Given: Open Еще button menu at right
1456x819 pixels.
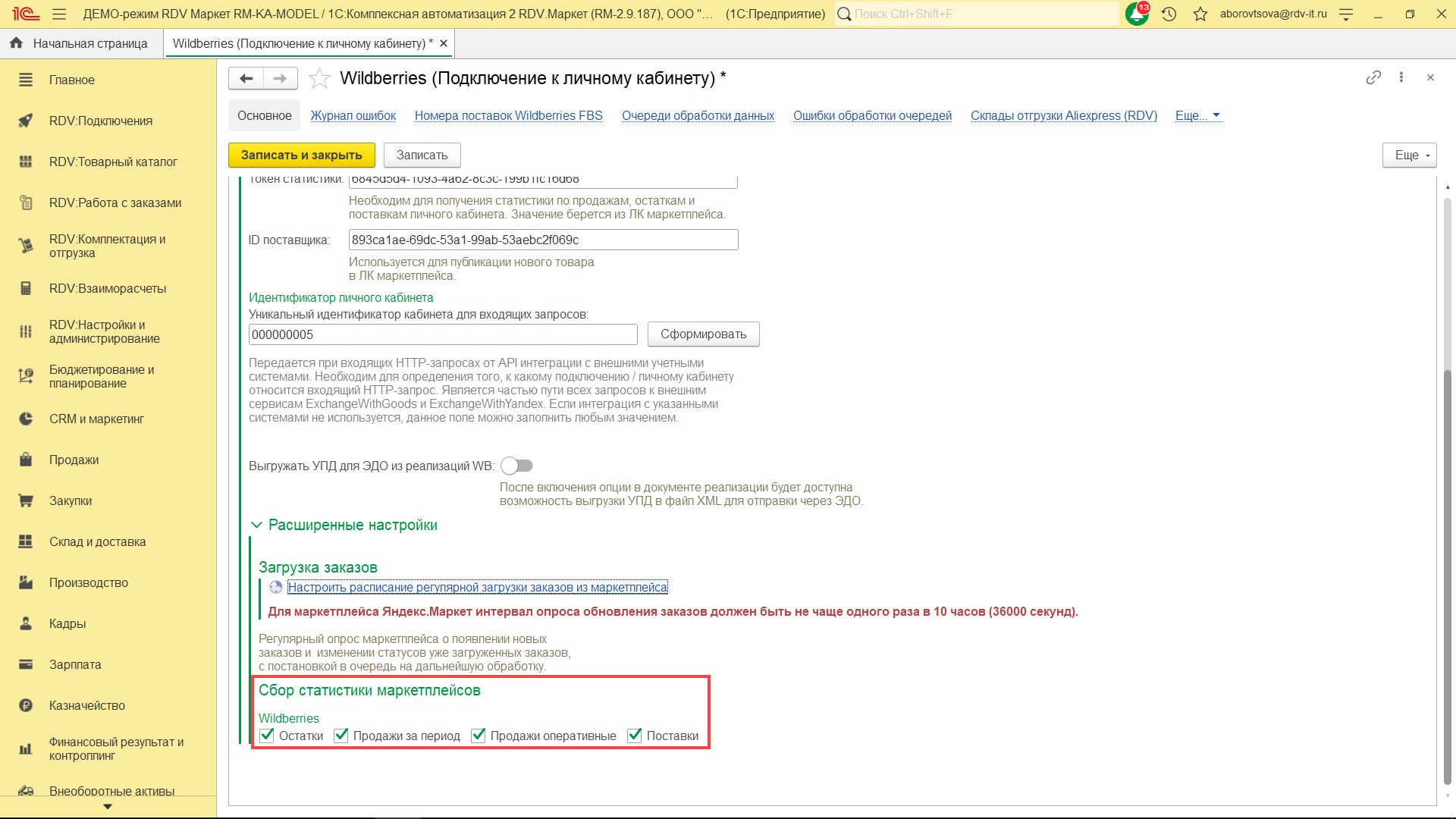Looking at the screenshot, I should [x=1409, y=155].
